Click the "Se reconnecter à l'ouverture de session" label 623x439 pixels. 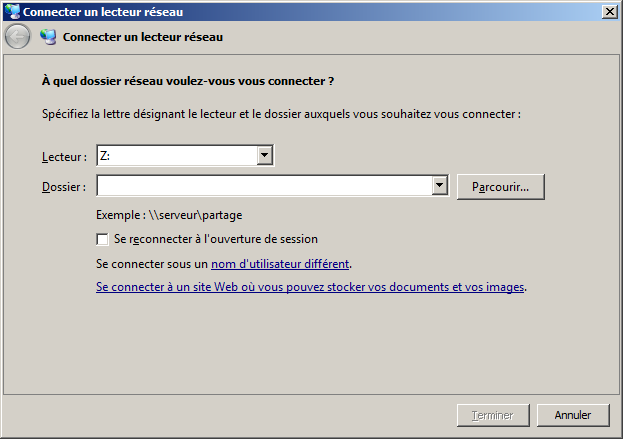[x=216, y=240]
